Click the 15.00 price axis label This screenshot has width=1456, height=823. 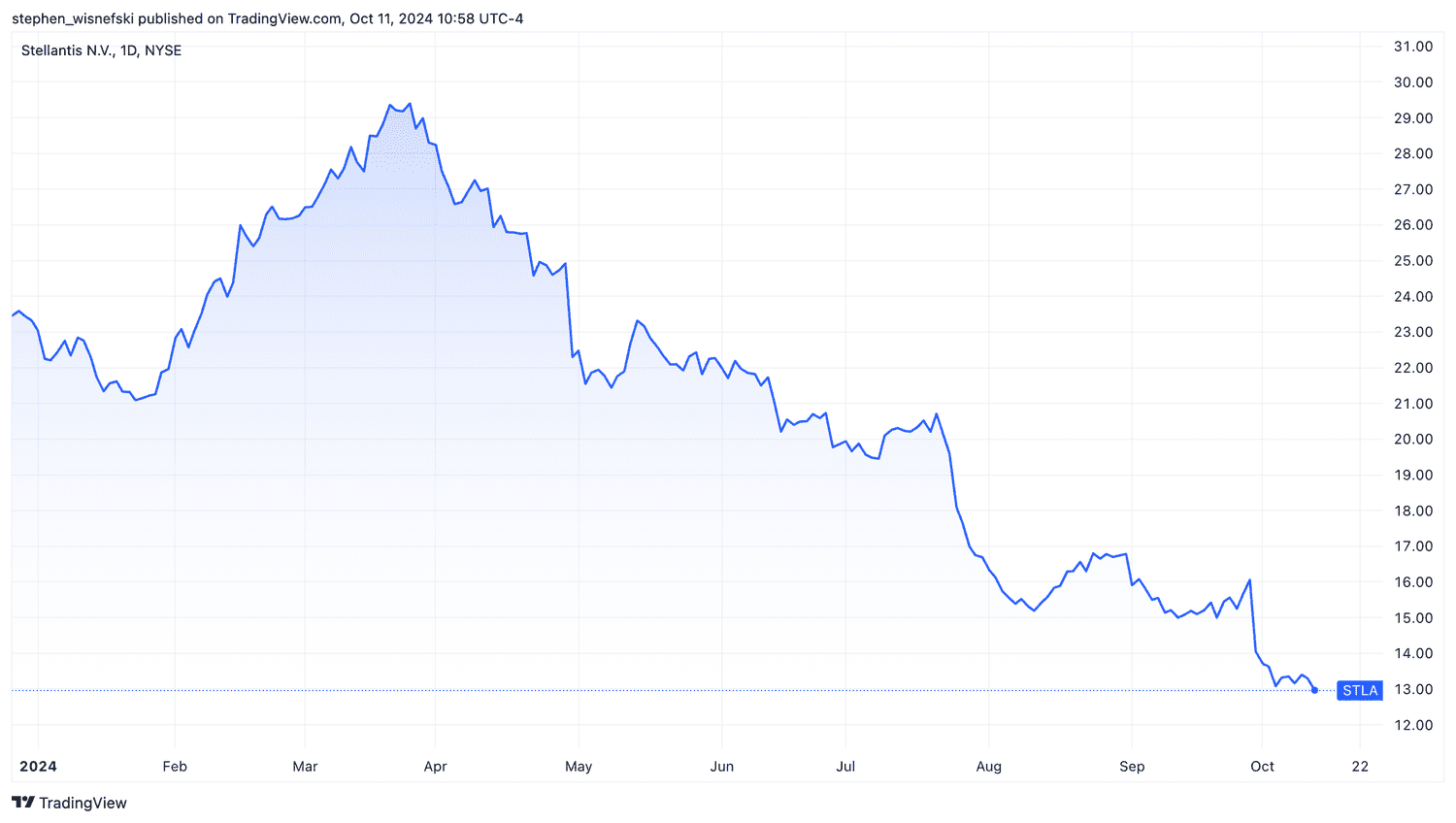1413,618
